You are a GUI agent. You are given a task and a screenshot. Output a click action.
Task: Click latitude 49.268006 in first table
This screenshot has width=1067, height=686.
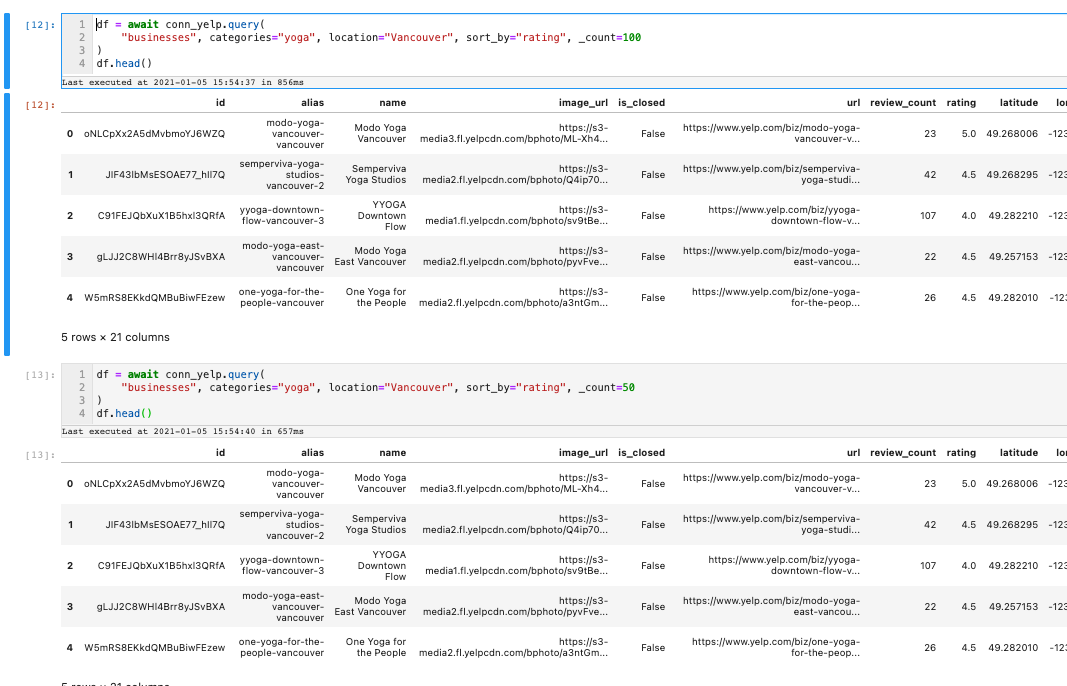tap(1012, 134)
